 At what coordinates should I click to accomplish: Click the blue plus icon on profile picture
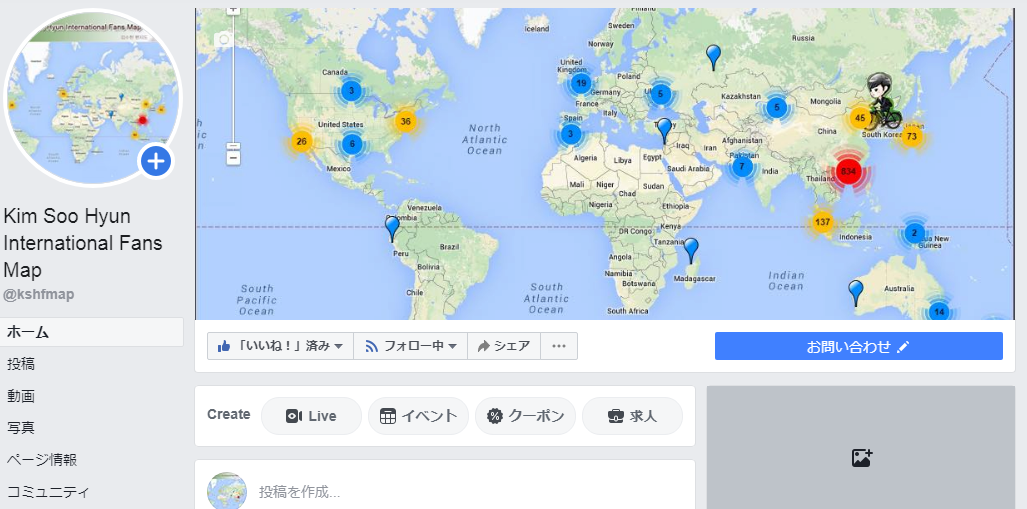point(156,161)
